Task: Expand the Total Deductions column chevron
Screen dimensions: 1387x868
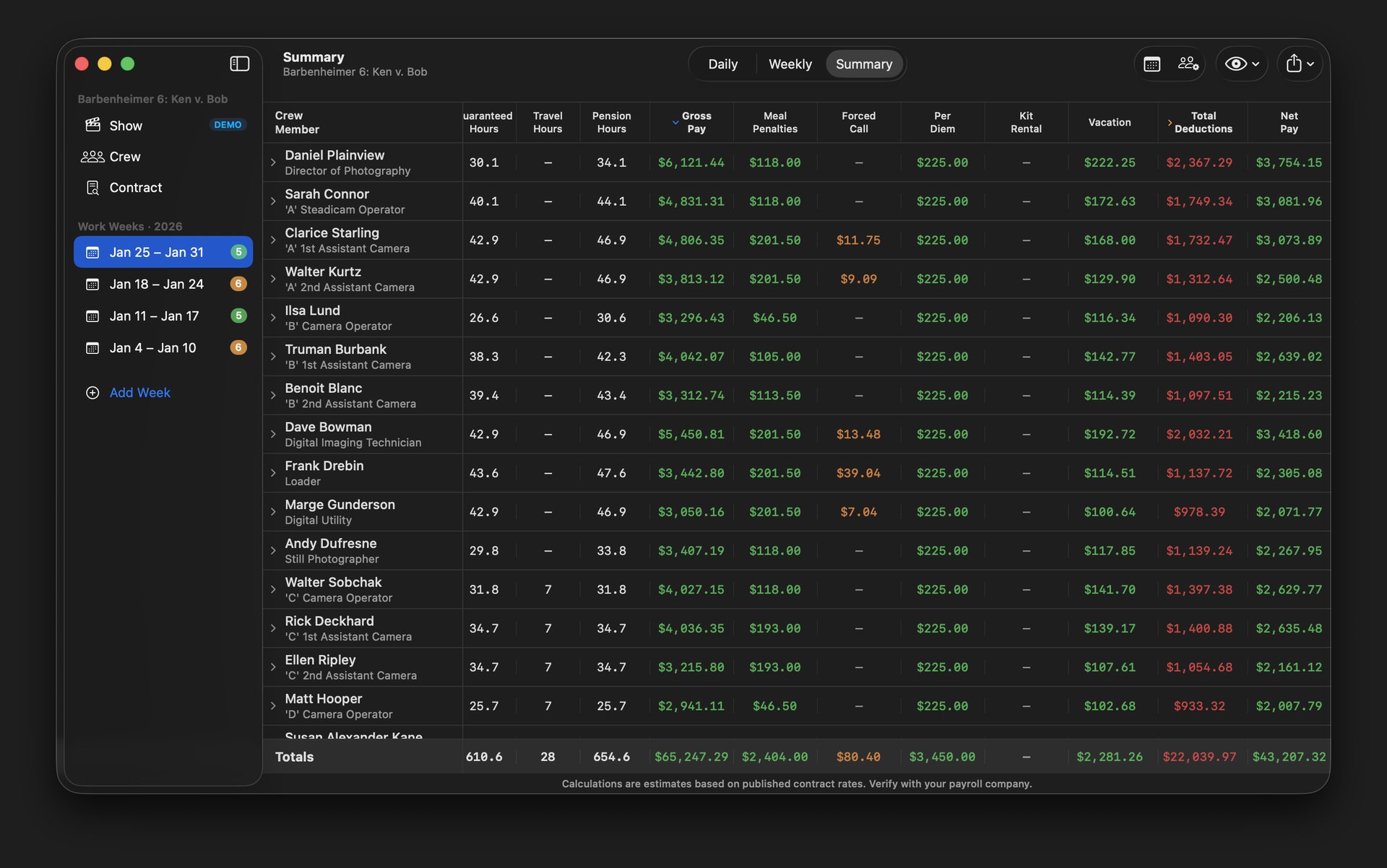Action: click(1170, 122)
